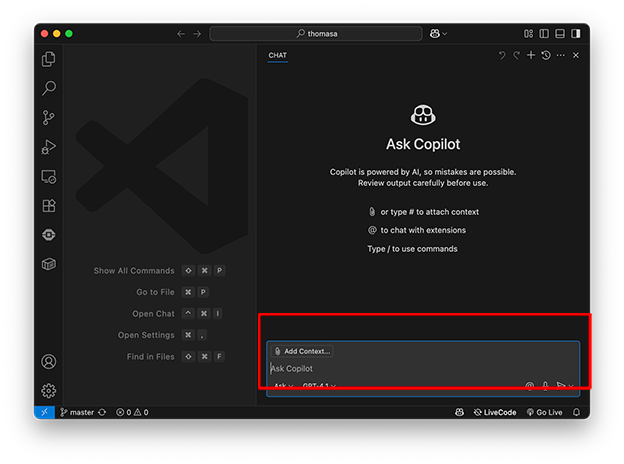This screenshot has height=464, width=624.
Task: Redo last chat request
Action: (x=516, y=55)
